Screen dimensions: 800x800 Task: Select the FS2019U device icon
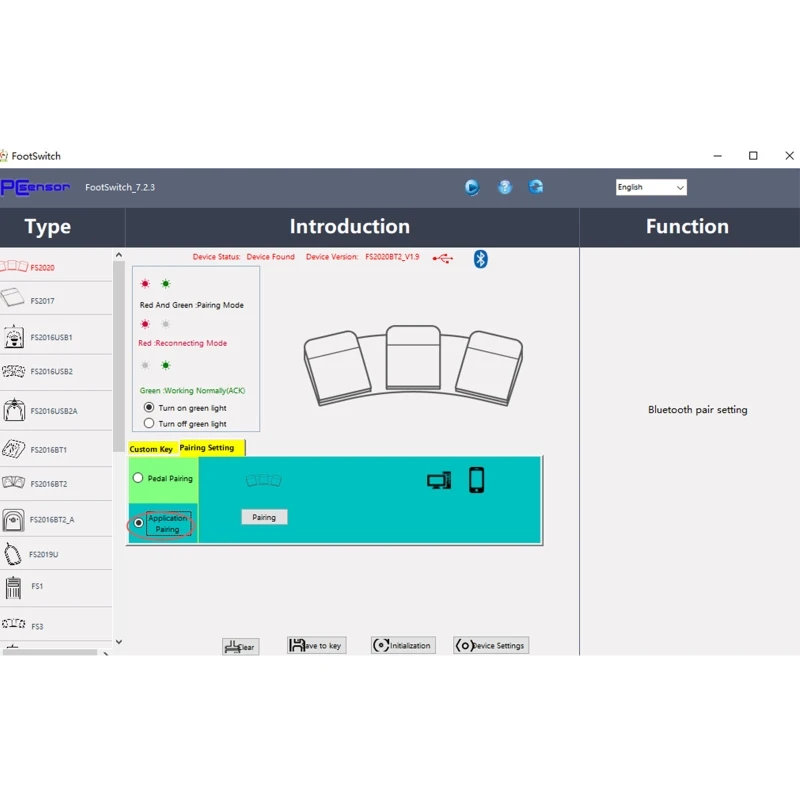click(x=13, y=554)
